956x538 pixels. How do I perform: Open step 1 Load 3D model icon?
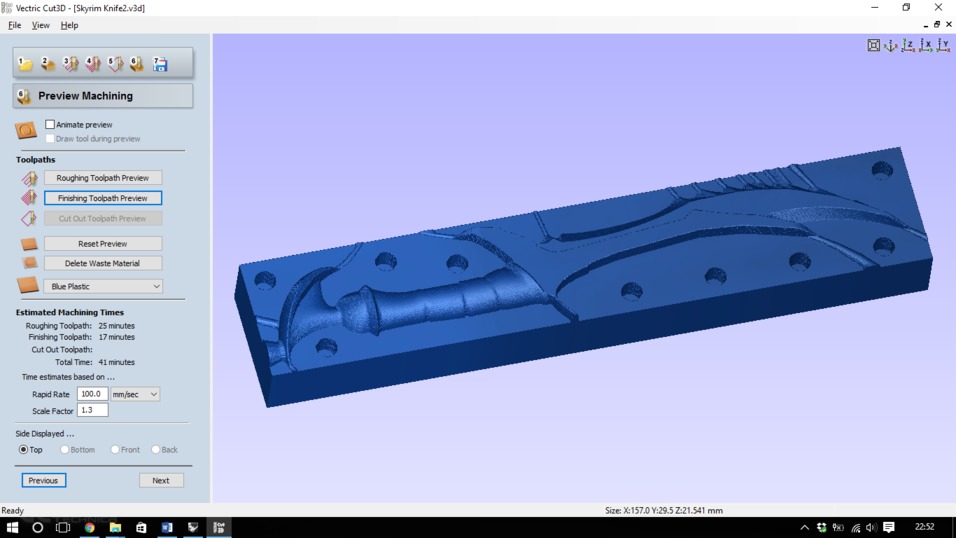coord(25,63)
